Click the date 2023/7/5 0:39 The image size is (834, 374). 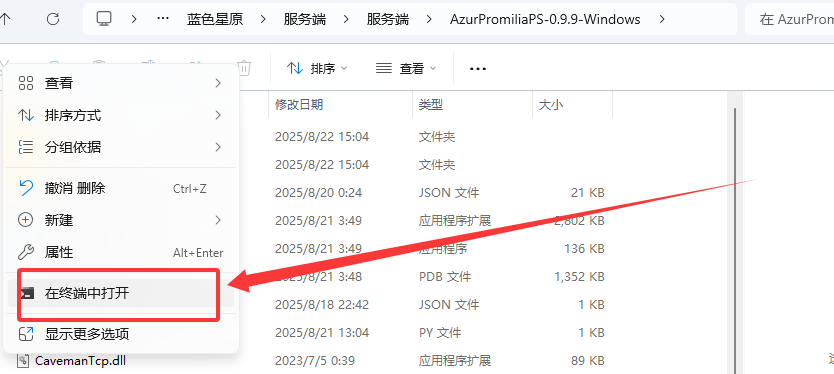pyautogui.click(x=315, y=361)
